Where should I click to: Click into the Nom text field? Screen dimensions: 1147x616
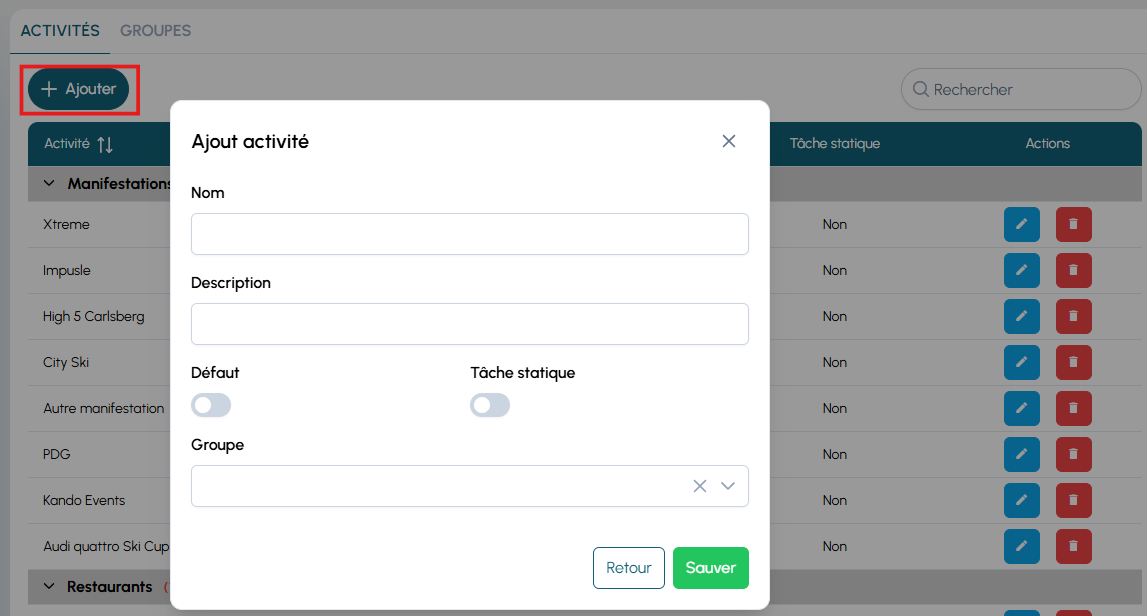pyautogui.click(x=469, y=234)
